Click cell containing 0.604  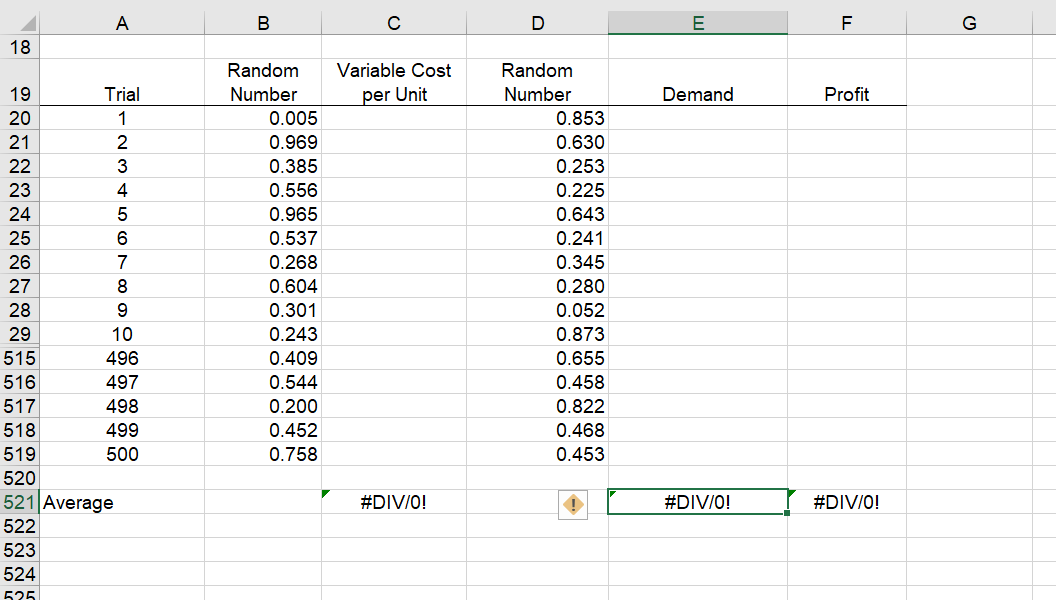point(263,286)
